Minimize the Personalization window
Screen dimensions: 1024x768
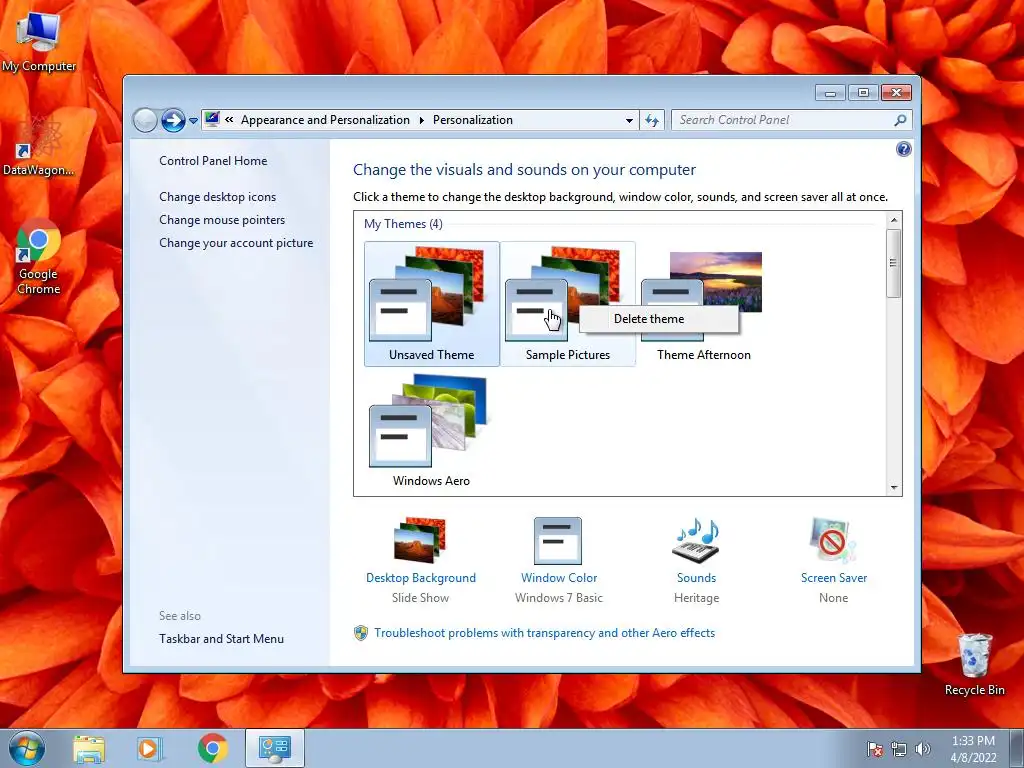pos(830,93)
